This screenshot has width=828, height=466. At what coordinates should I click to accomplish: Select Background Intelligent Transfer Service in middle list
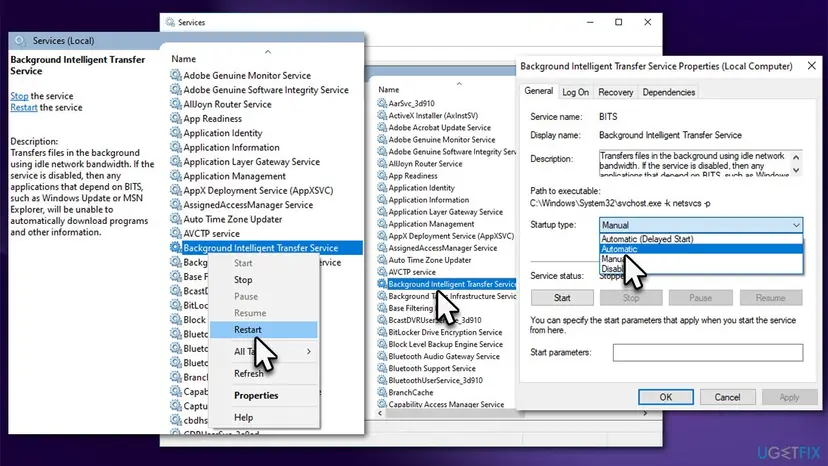tap(451, 284)
